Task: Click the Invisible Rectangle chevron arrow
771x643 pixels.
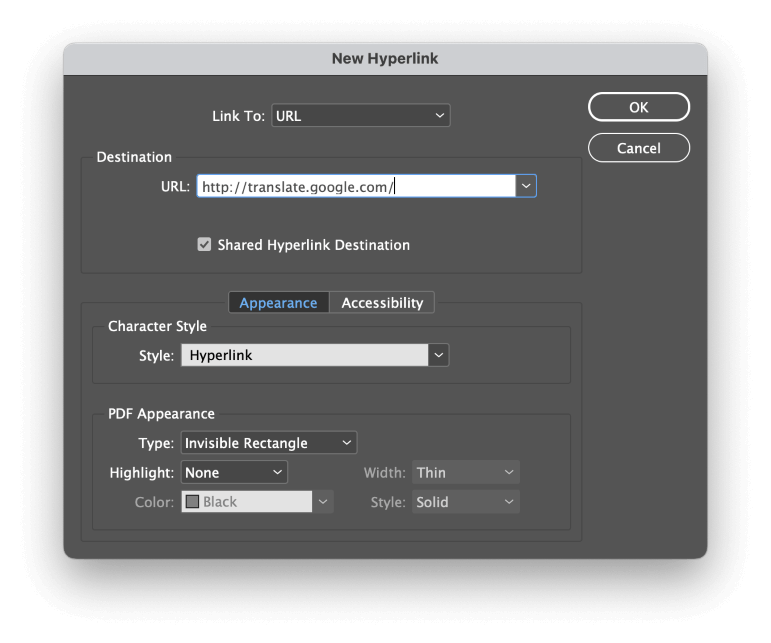Action: [x=347, y=443]
